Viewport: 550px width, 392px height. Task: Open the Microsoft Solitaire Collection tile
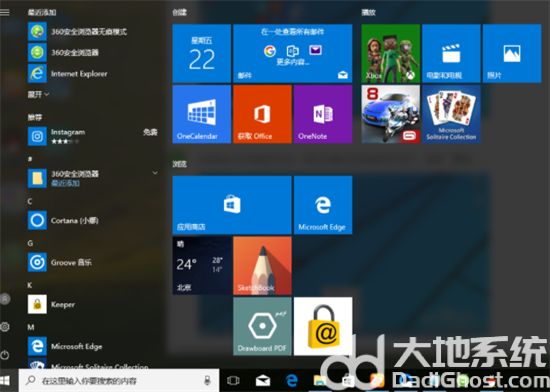[x=451, y=114]
